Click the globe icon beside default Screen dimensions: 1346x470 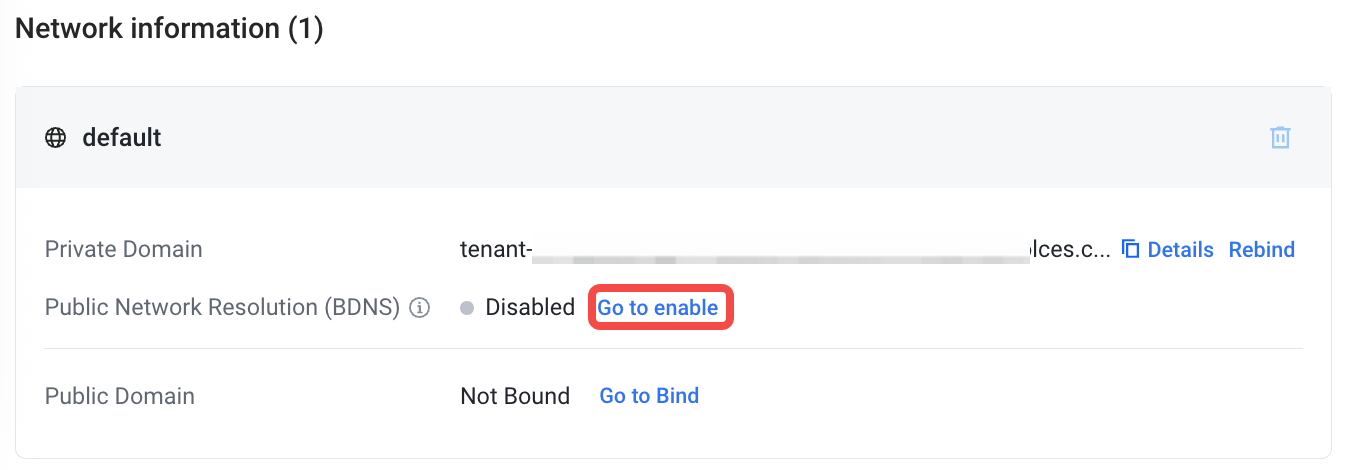tap(56, 137)
